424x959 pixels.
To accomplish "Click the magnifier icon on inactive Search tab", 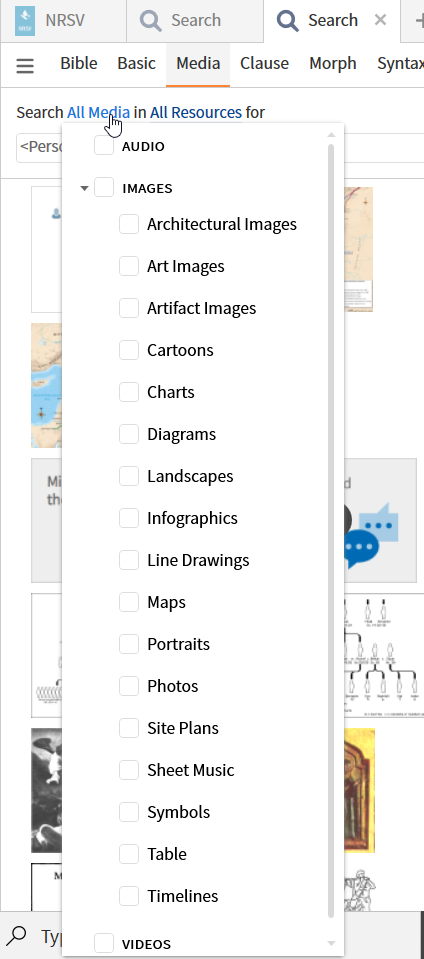I will 151,20.
